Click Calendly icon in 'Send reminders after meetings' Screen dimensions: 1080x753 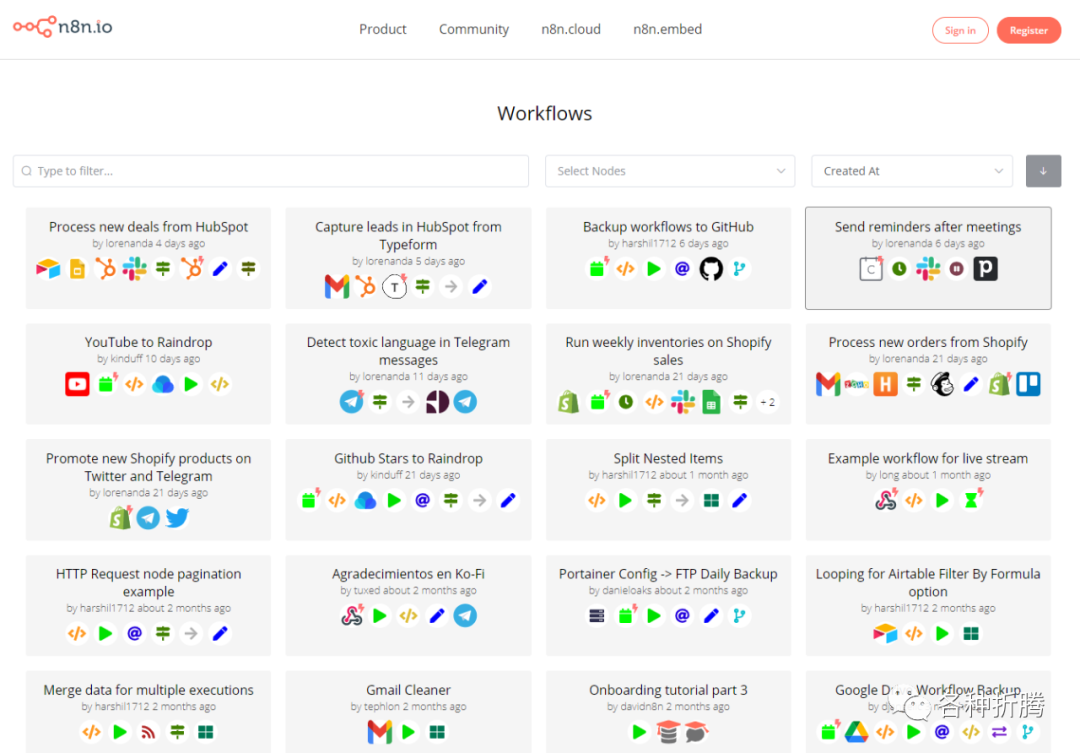(x=871, y=269)
